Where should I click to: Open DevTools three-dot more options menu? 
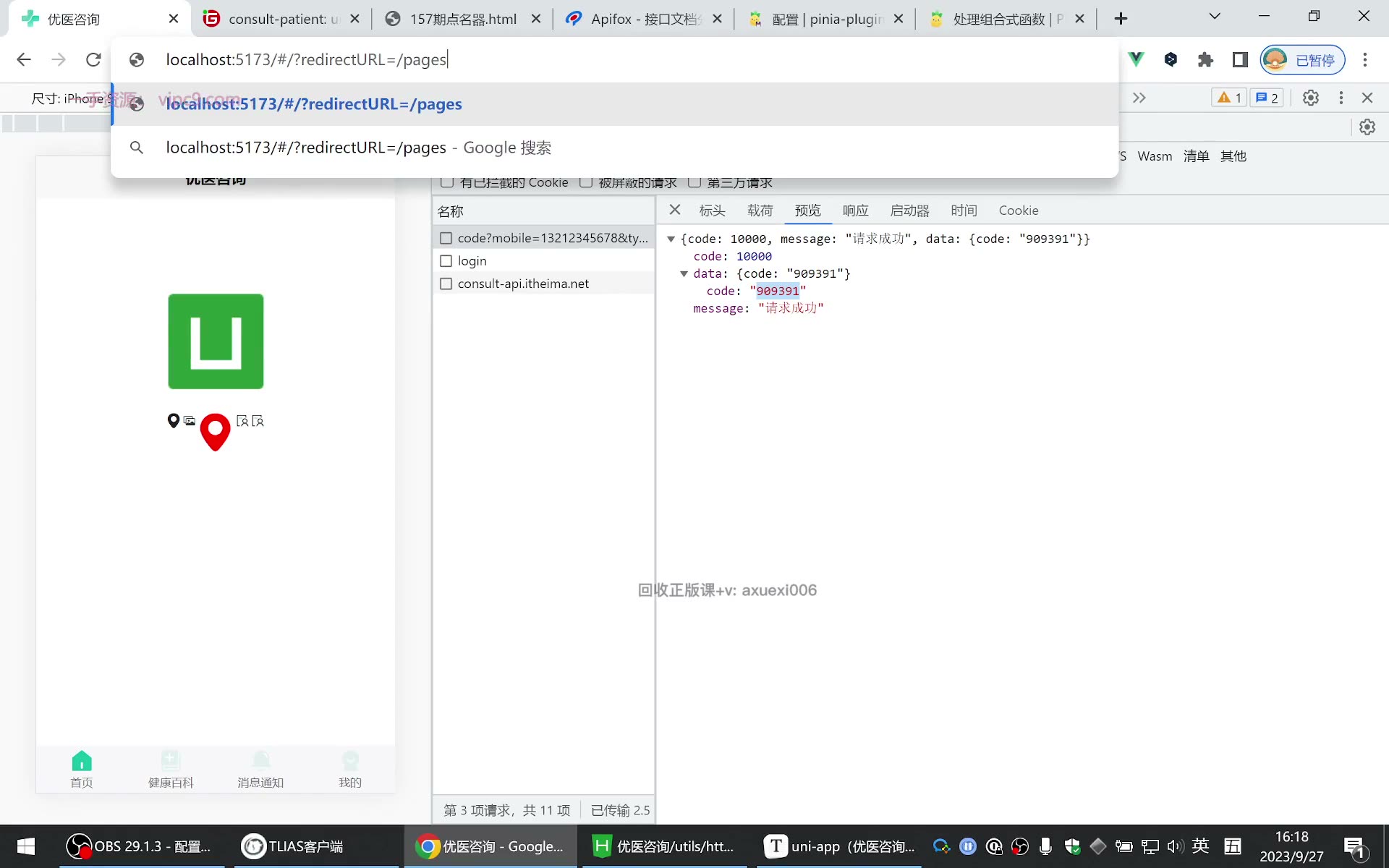click(x=1341, y=98)
